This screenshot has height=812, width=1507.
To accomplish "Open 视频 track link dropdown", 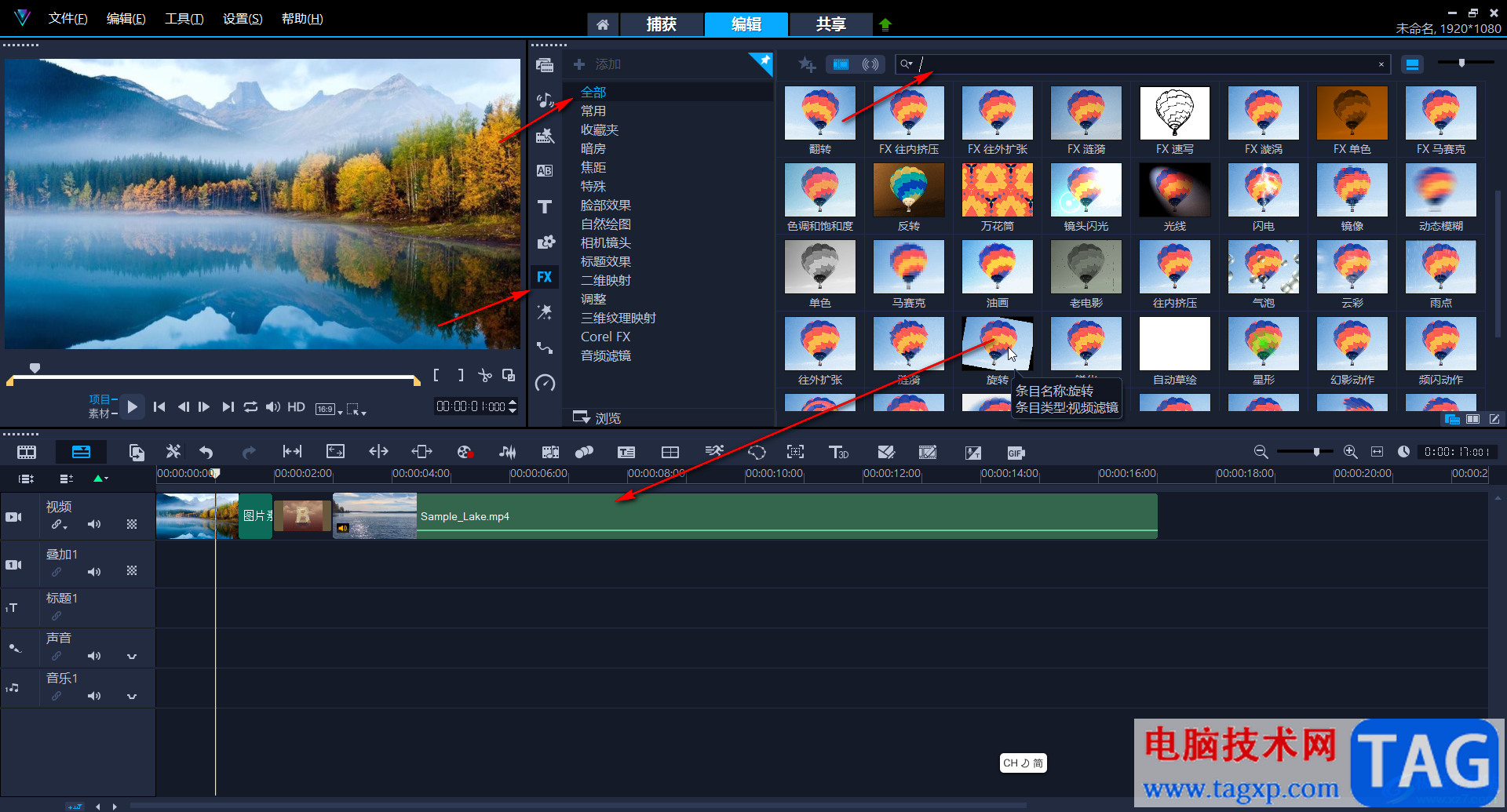I will [60, 525].
